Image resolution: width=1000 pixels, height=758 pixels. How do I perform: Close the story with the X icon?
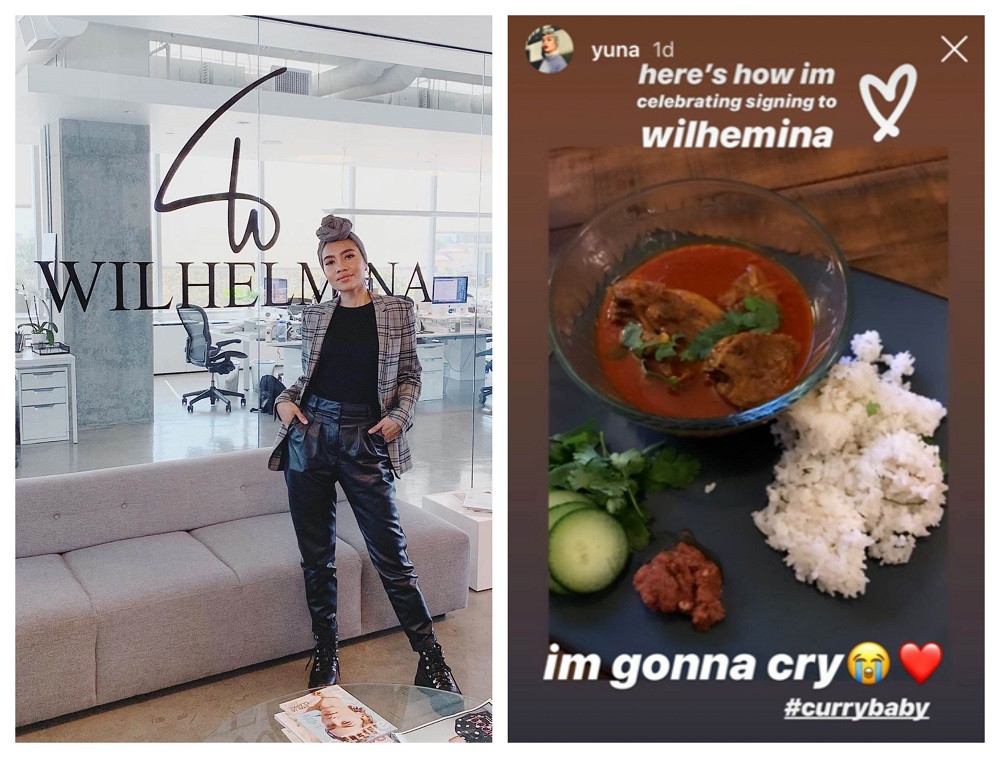(954, 48)
